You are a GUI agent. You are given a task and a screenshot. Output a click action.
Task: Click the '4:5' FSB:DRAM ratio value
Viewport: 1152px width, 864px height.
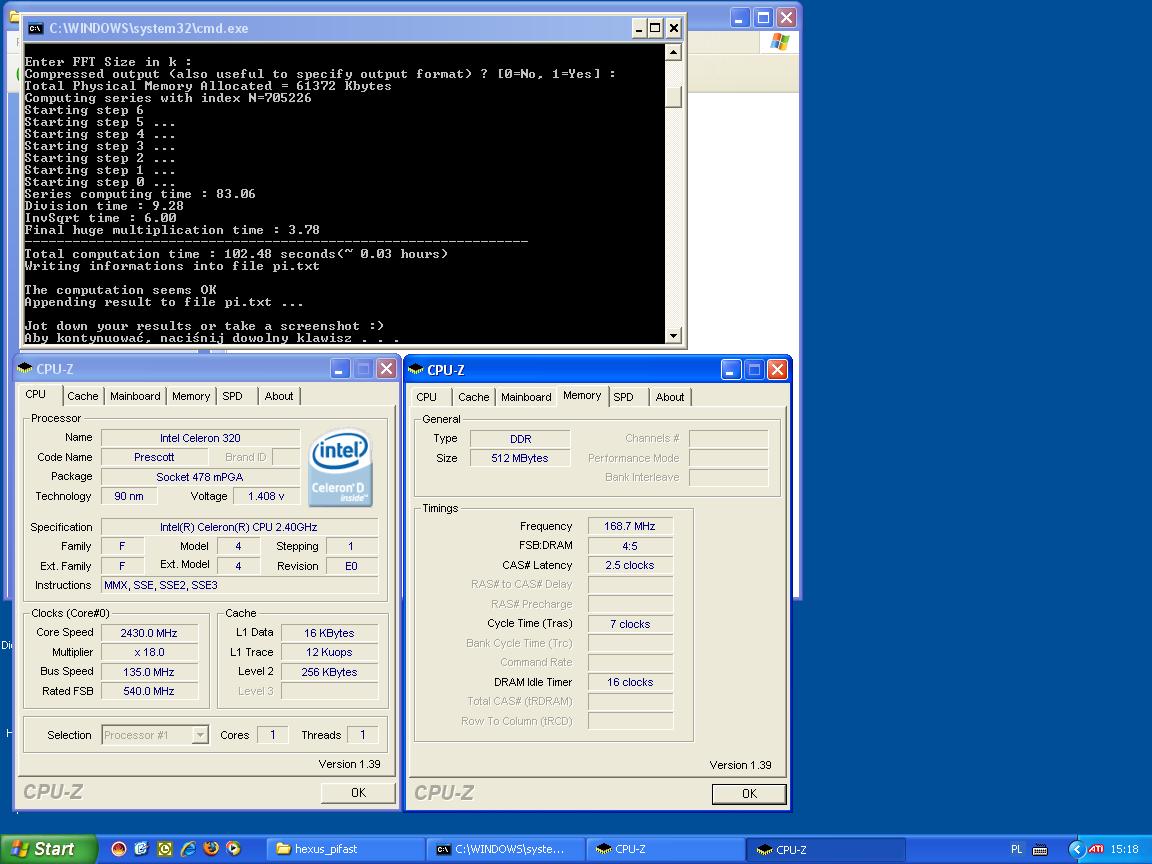click(x=630, y=546)
